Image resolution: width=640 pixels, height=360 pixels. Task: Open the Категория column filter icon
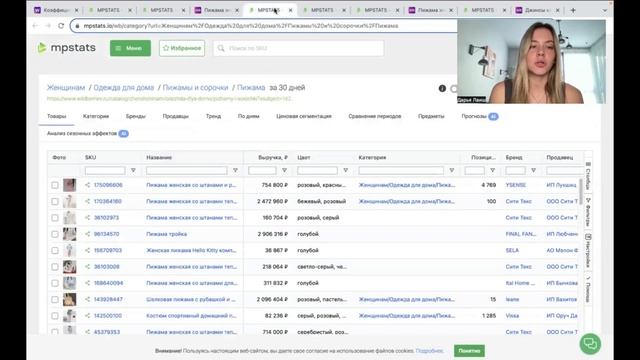(451, 170)
